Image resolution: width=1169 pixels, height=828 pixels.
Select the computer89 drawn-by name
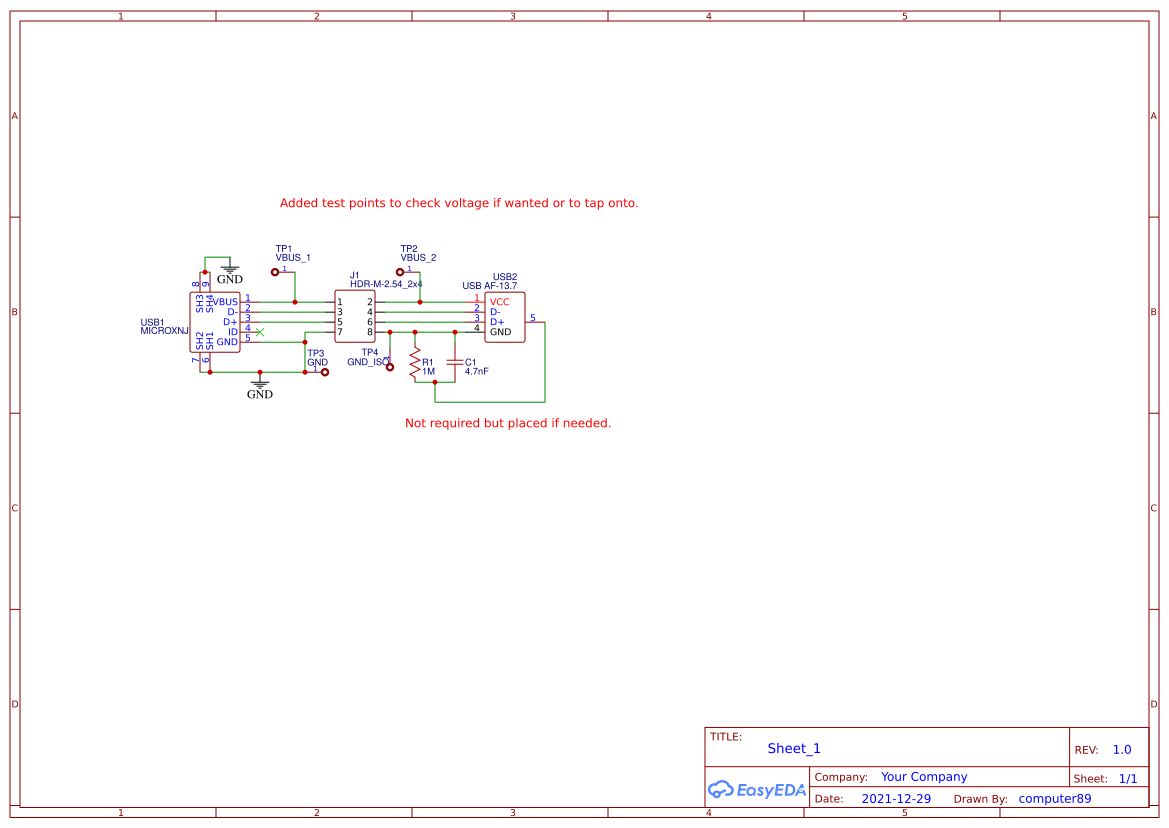pos(1053,798)
